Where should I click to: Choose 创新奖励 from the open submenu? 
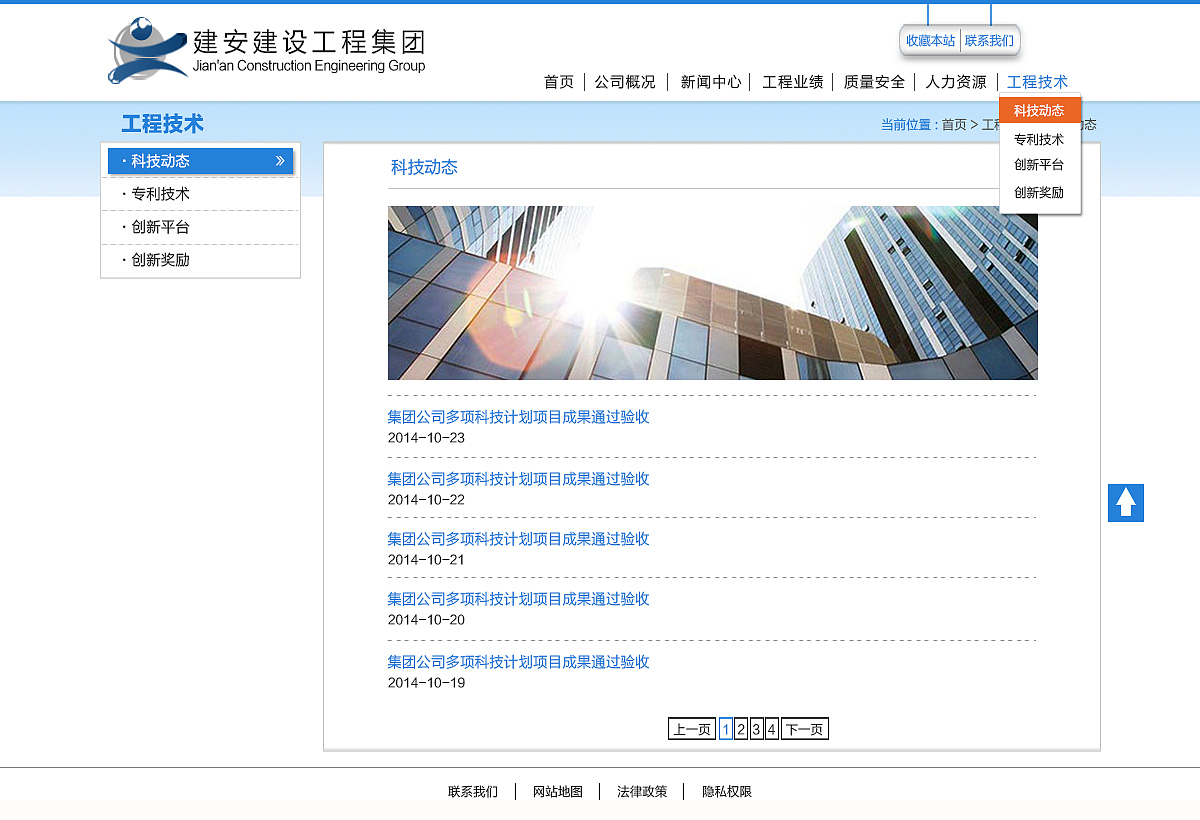point(1040,192)
